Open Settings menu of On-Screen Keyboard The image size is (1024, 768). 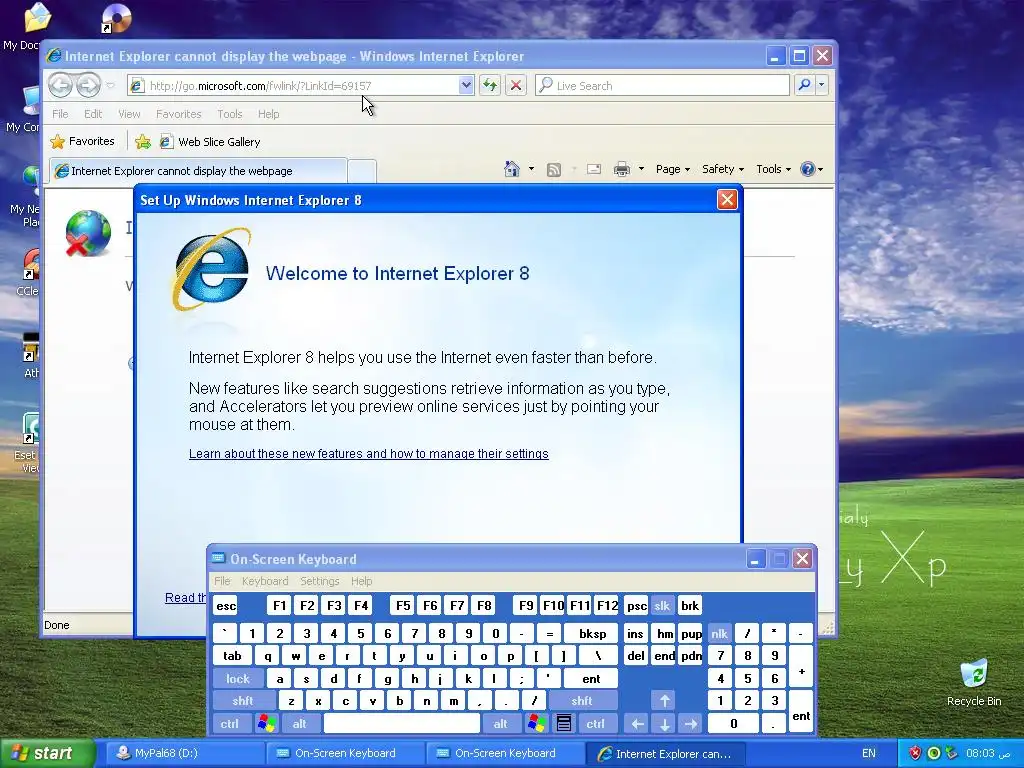(x=319, y=581)
